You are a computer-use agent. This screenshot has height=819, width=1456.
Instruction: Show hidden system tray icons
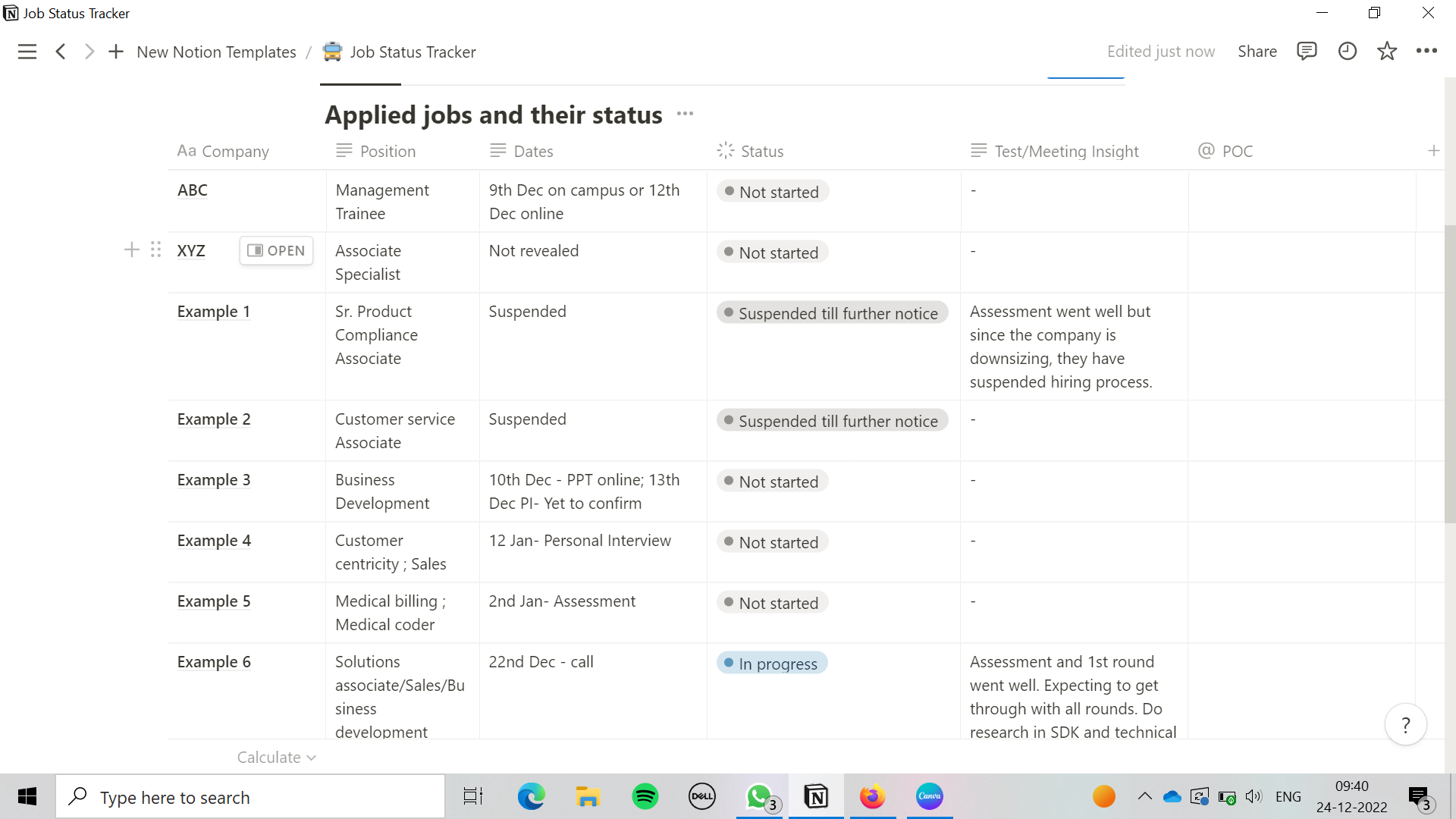click(1145, 796)
